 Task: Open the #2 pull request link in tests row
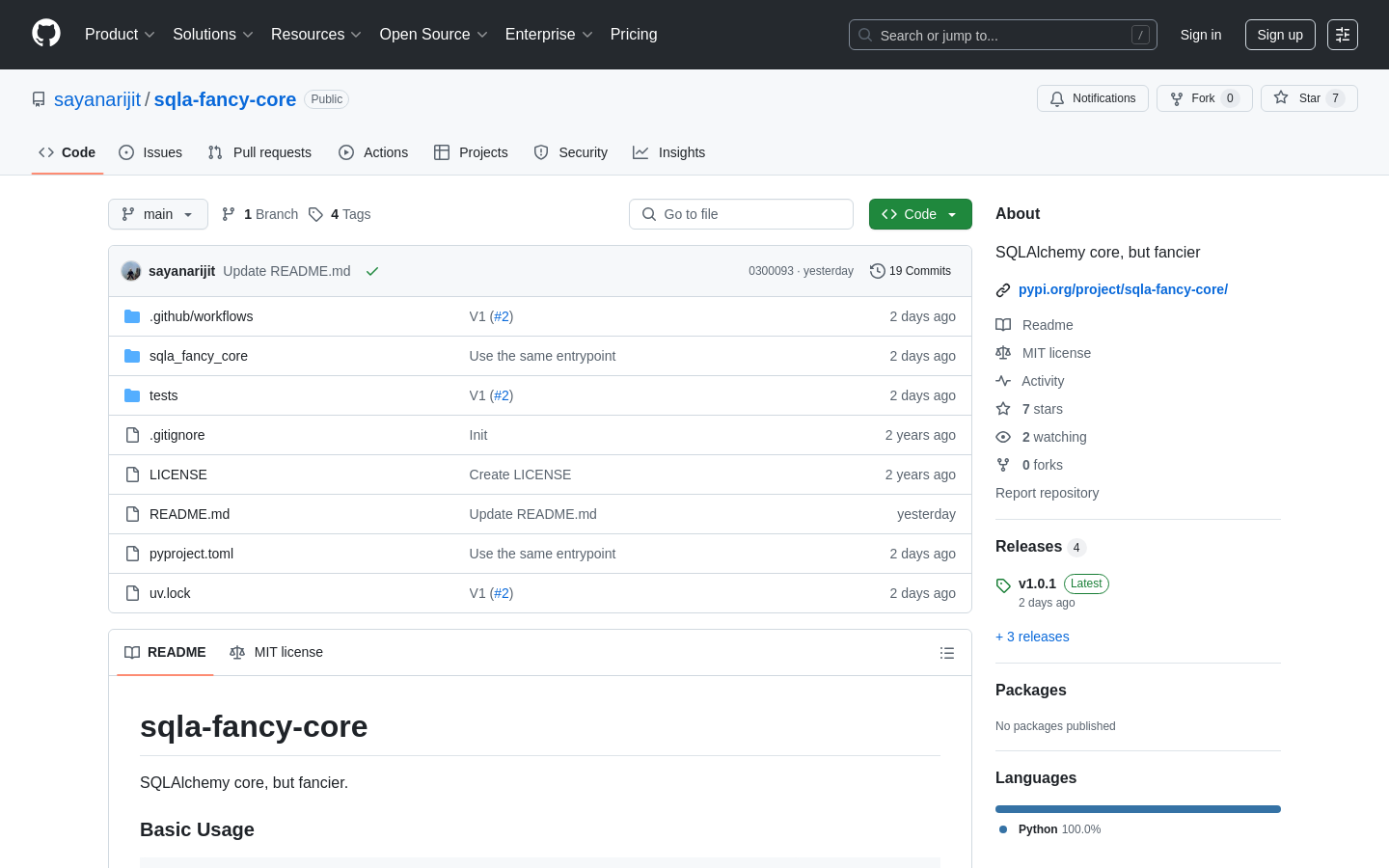point(502,395)
